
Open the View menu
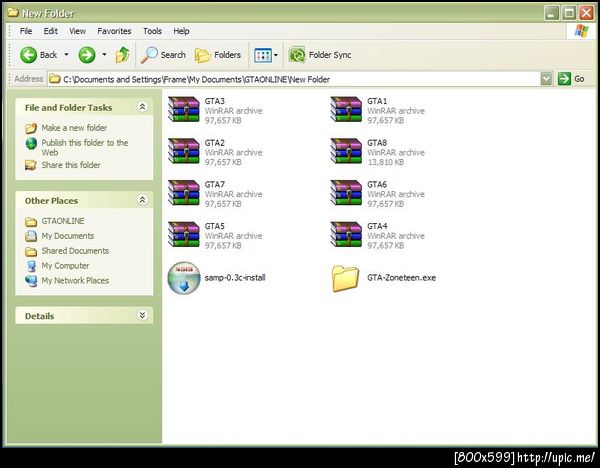pos(77,31)
